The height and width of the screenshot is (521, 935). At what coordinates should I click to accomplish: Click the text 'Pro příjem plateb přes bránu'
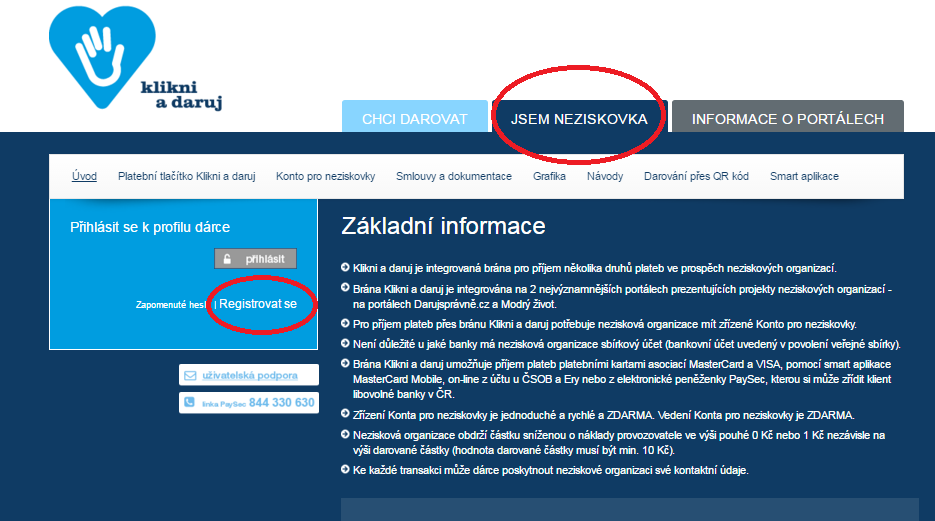420,324
